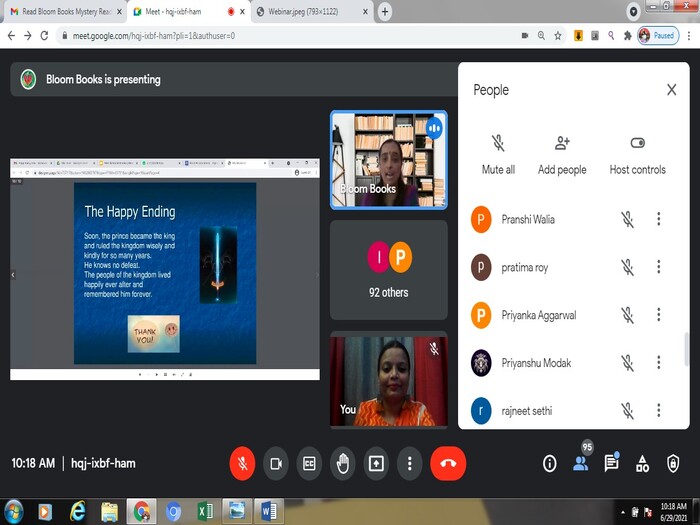The width and height of the screenshot is (700, 525).
Task: Reload the page
Action: (x=44, y=36)
